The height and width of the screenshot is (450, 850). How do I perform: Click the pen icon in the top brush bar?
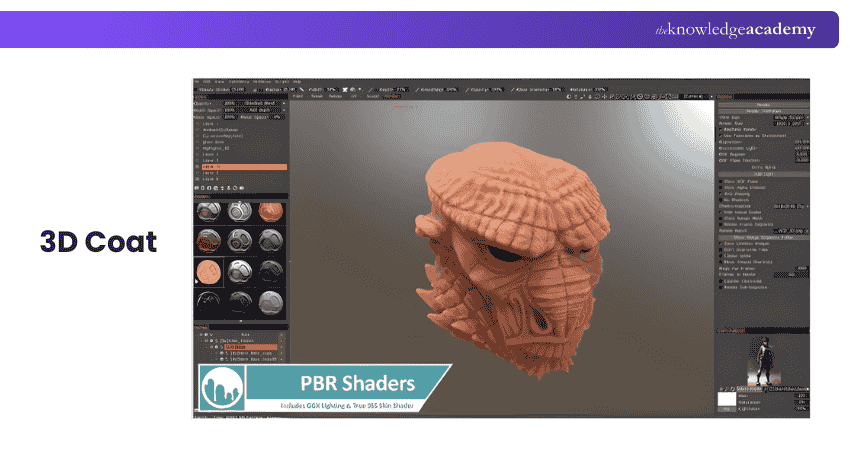click(302, 89)
